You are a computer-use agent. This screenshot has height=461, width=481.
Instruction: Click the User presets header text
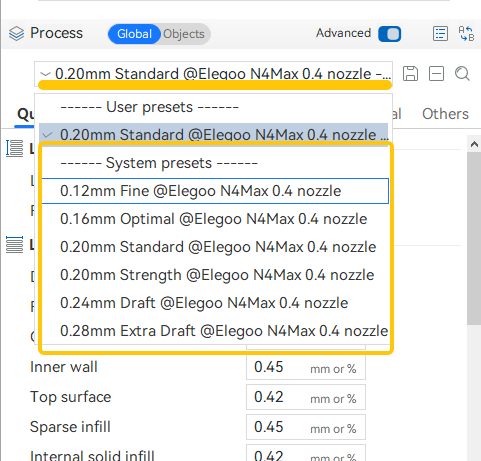pyautogui.click(x=150, y=107)
